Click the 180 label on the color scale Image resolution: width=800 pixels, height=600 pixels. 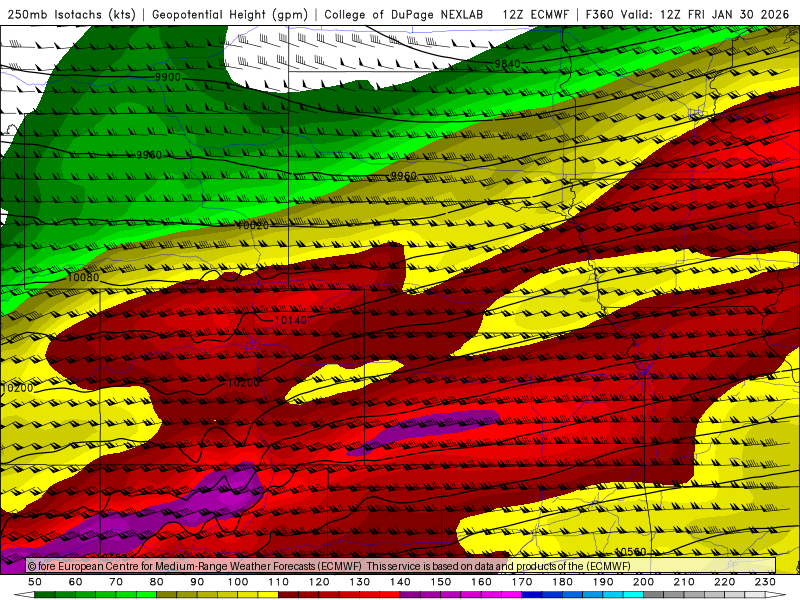click(562, 582)
